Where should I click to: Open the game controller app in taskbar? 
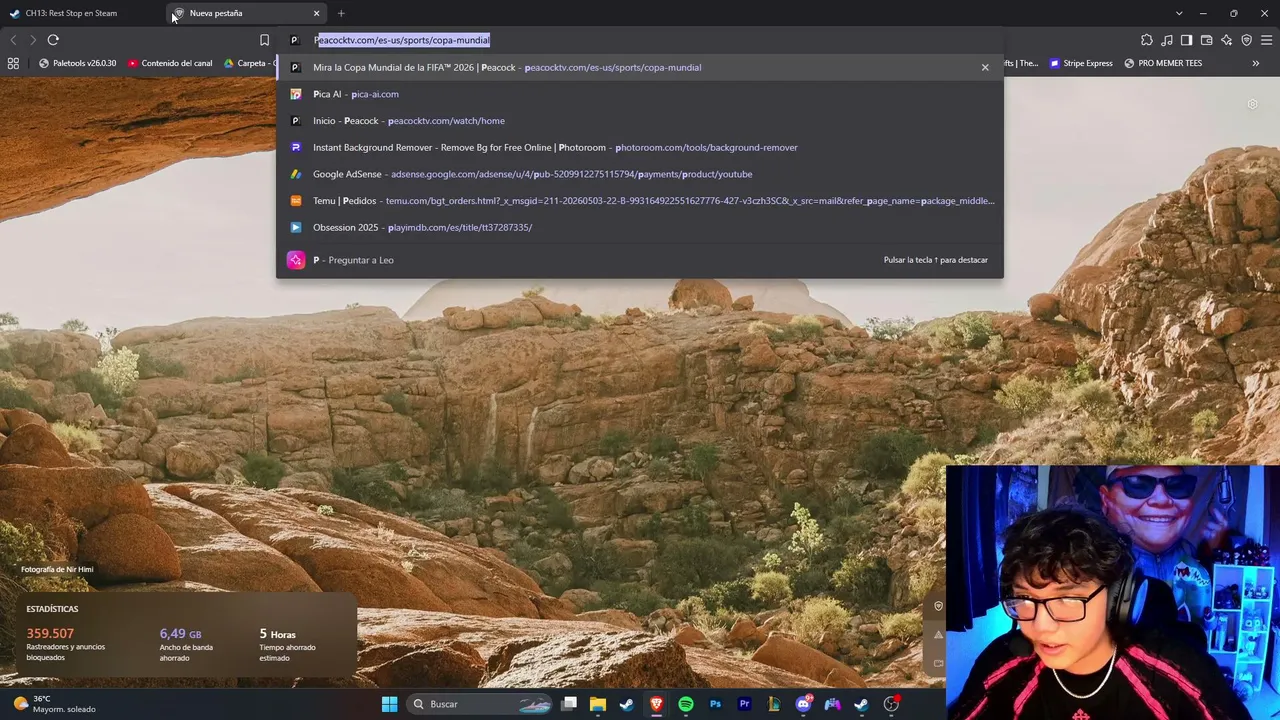coord(832,704)
